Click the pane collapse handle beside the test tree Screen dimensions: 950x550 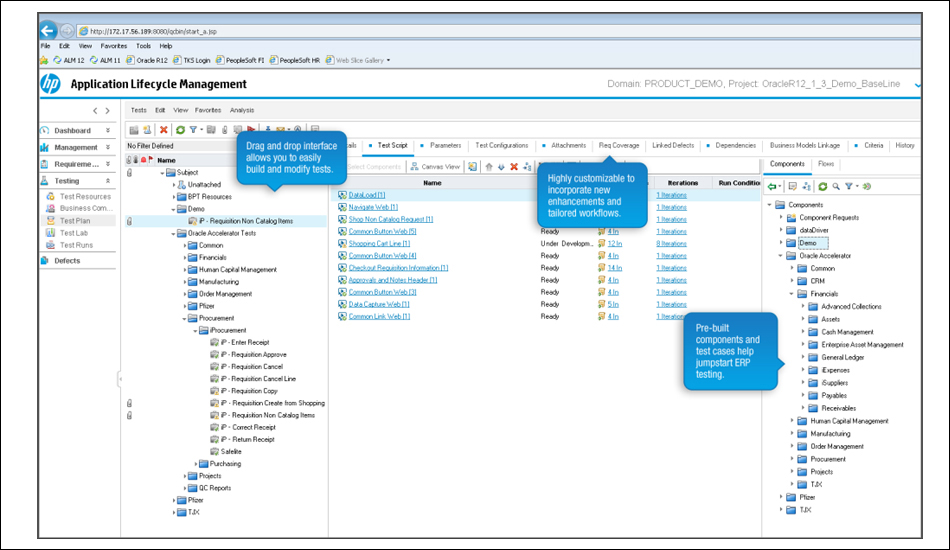(120, 379)
